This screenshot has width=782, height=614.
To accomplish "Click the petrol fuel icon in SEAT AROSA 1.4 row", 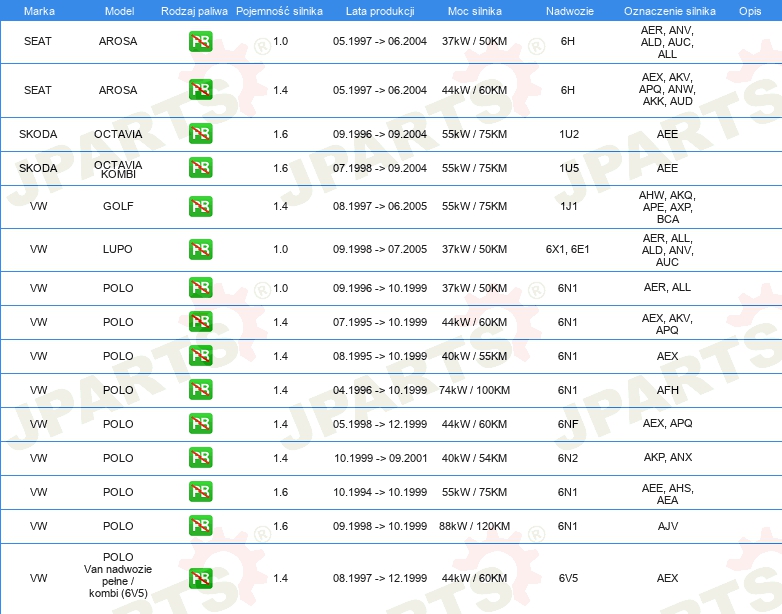I will coord(200,90).
